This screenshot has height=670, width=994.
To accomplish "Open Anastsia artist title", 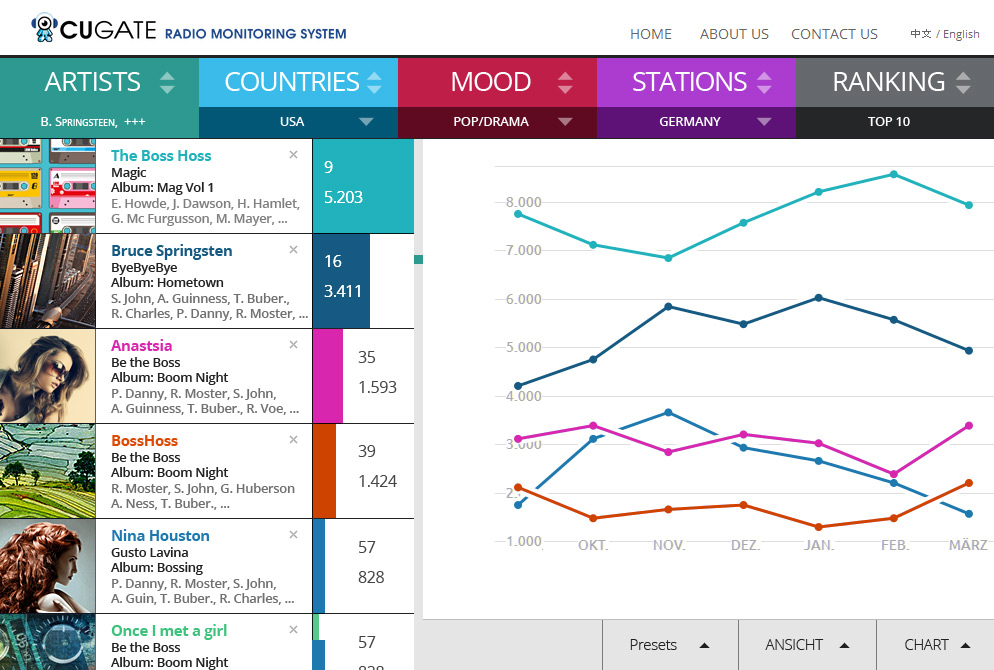I will tap(141, 345).
